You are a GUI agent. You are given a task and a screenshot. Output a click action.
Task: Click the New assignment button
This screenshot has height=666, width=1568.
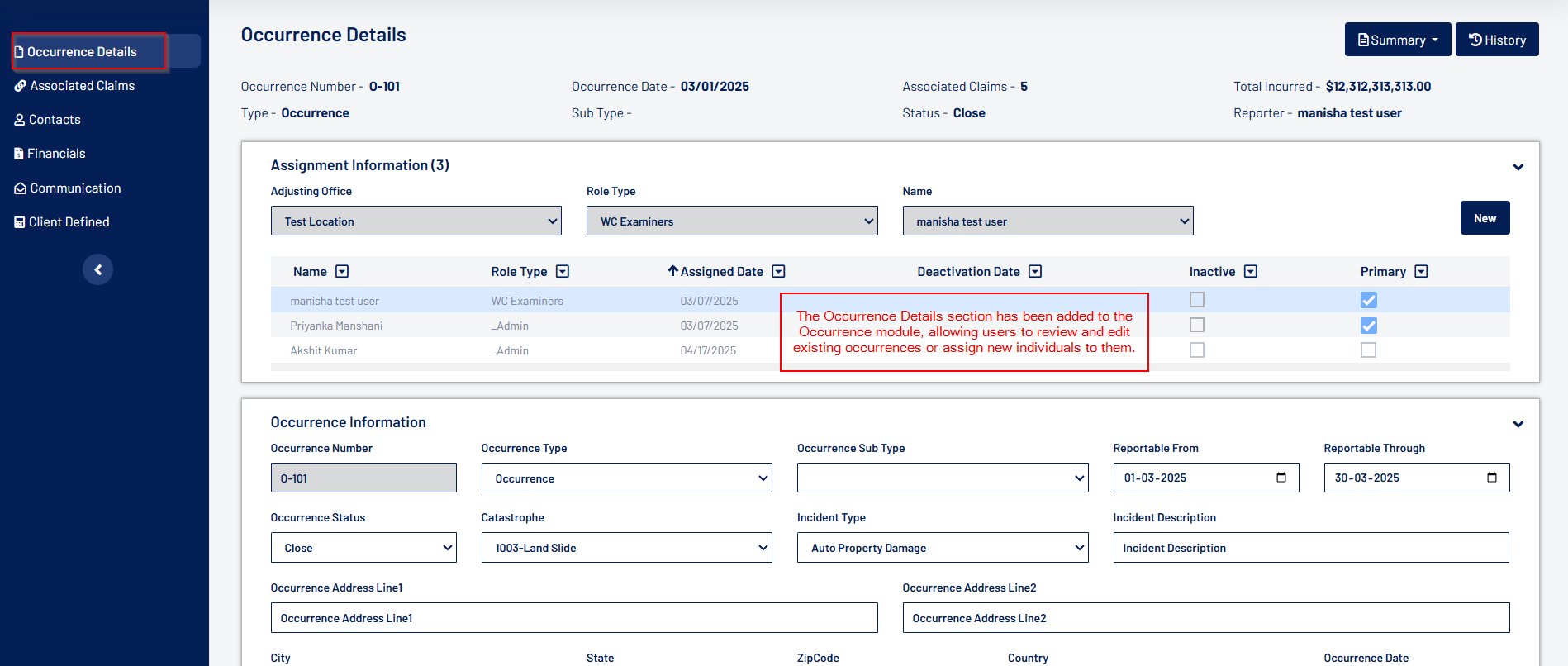click(1485, 218)
